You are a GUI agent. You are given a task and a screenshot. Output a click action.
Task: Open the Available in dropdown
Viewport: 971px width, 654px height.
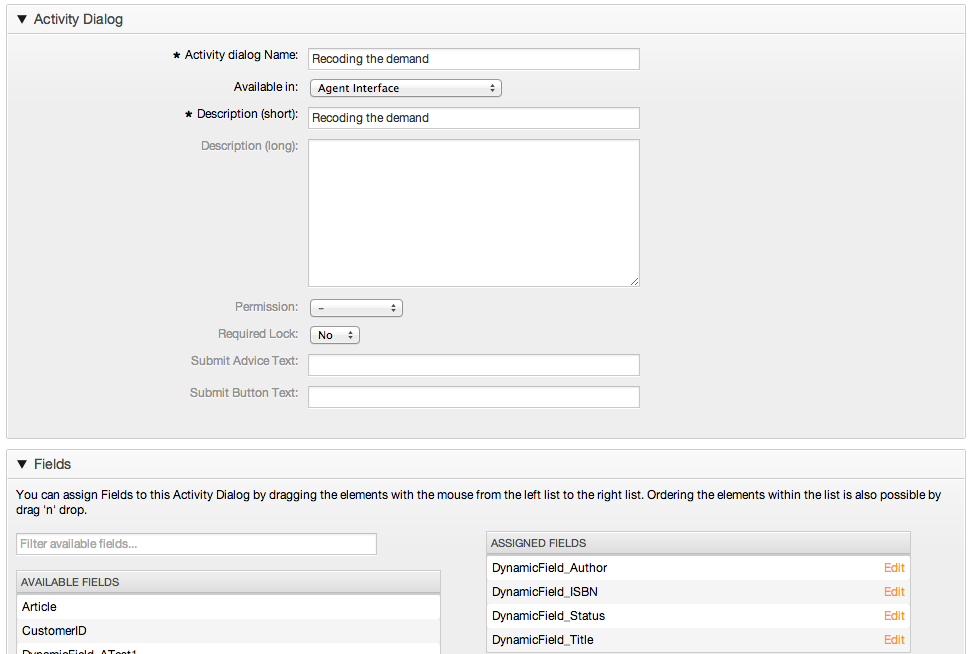405,88
